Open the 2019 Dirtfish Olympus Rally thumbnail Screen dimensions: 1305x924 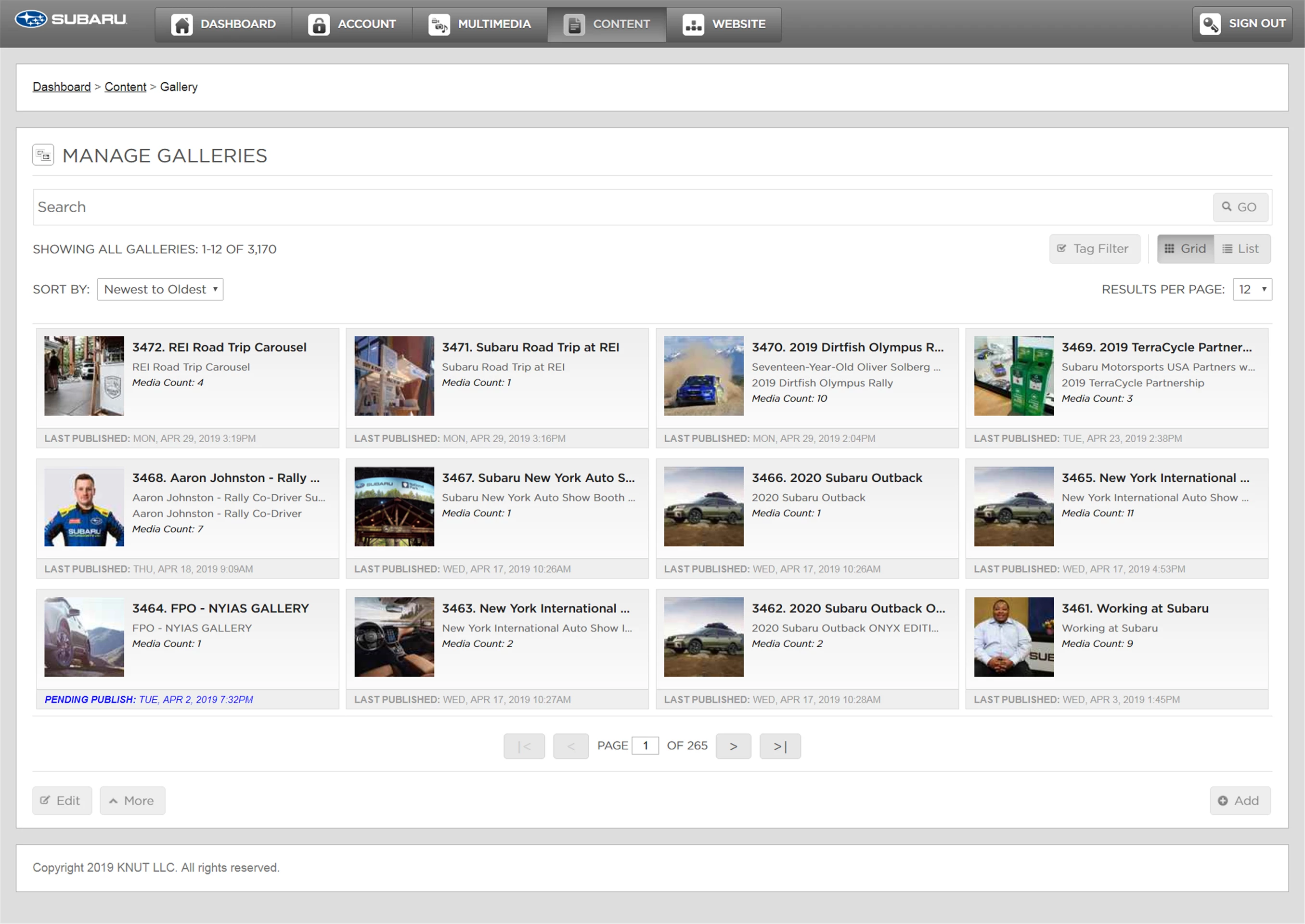(x=703, y=375)
